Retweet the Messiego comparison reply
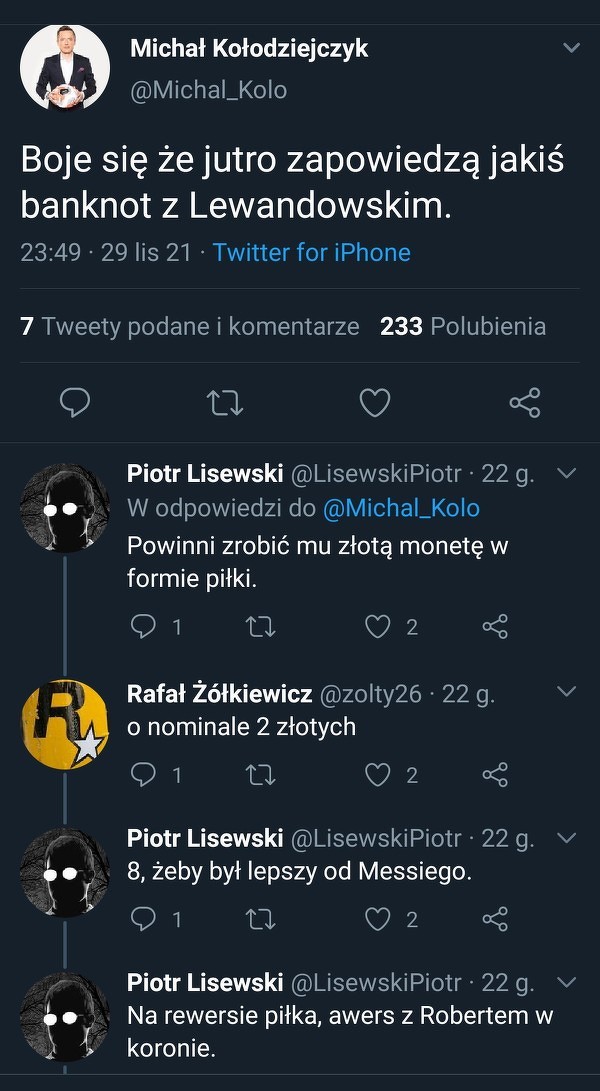Screen dimensions: 600x1091 (x=260, y=918)
